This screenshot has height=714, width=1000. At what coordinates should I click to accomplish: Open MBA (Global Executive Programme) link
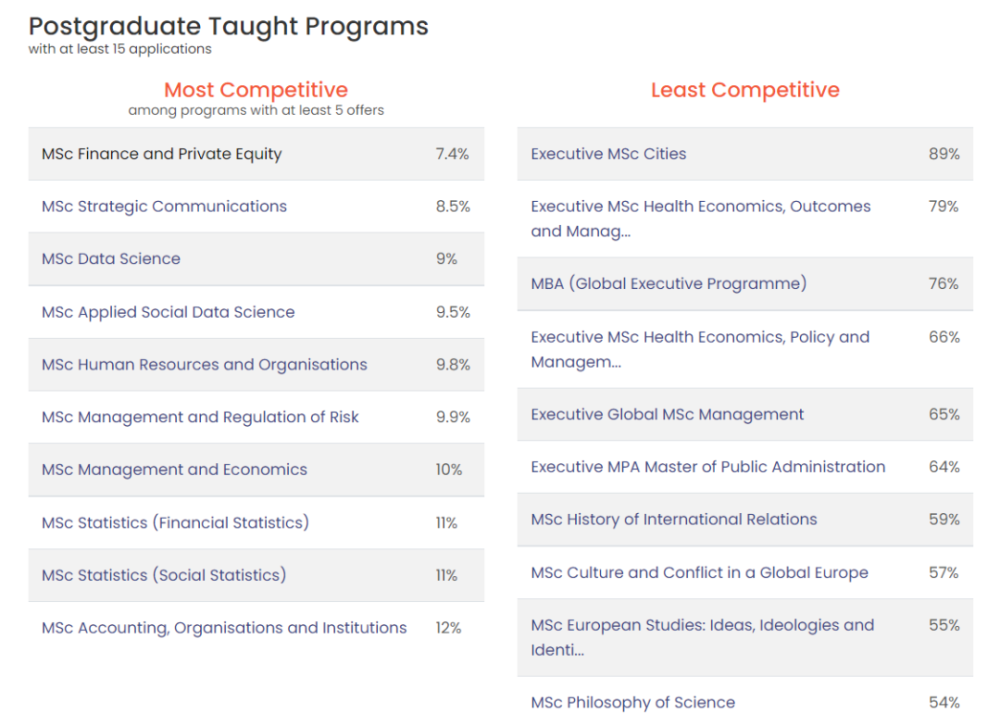click(668, 284)
